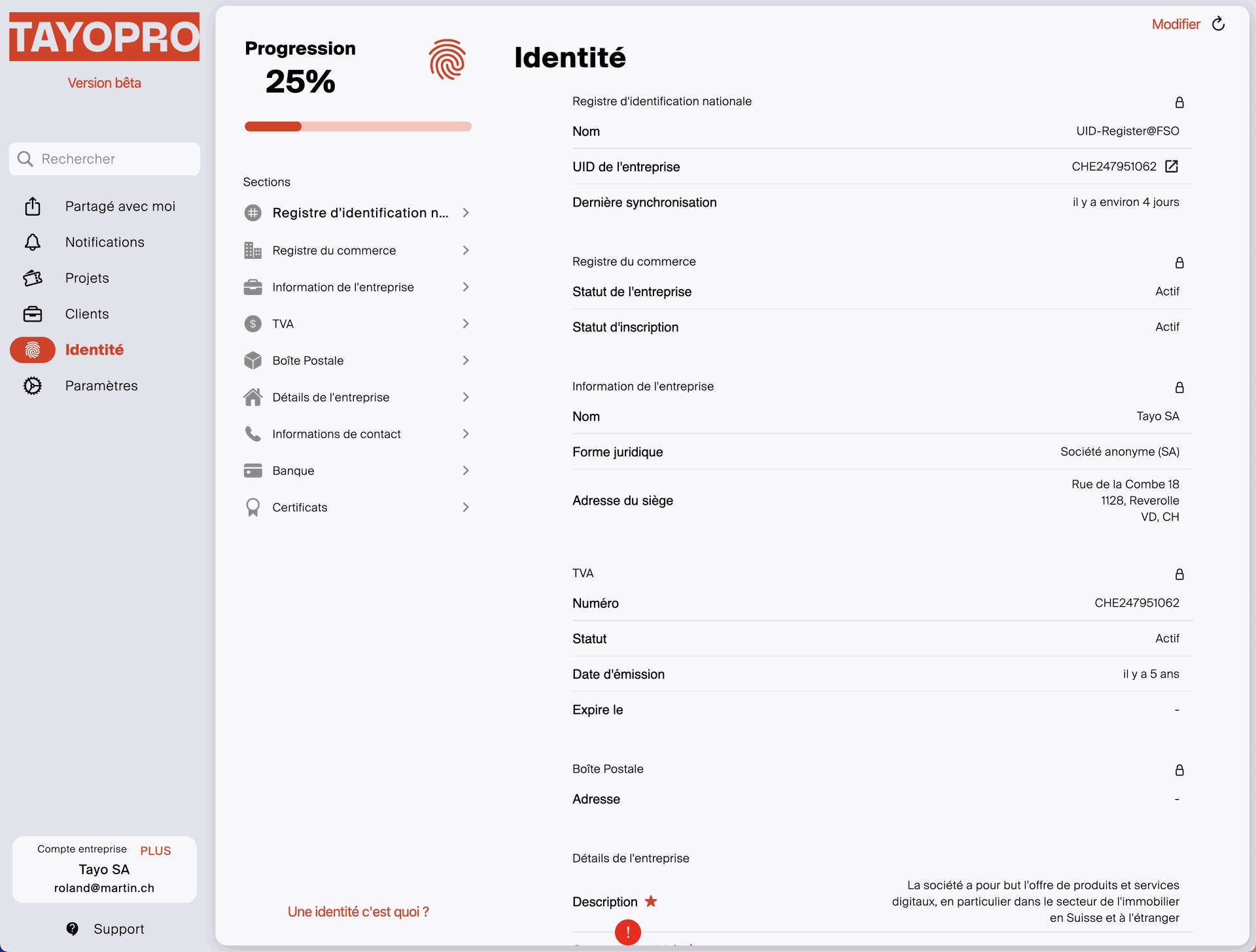Toggle lock on Registre d'identification nationale section
Image resolution: width=1256 pixels, height=952 pixels.
coord(1179,103)
